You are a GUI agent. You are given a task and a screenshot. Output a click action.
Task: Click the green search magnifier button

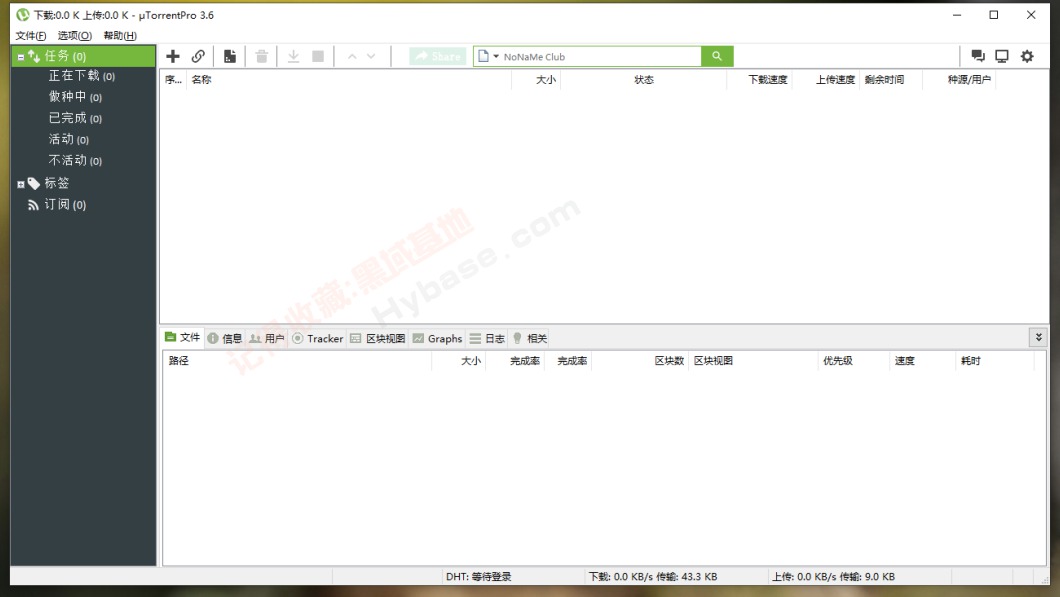coord(717,57)
